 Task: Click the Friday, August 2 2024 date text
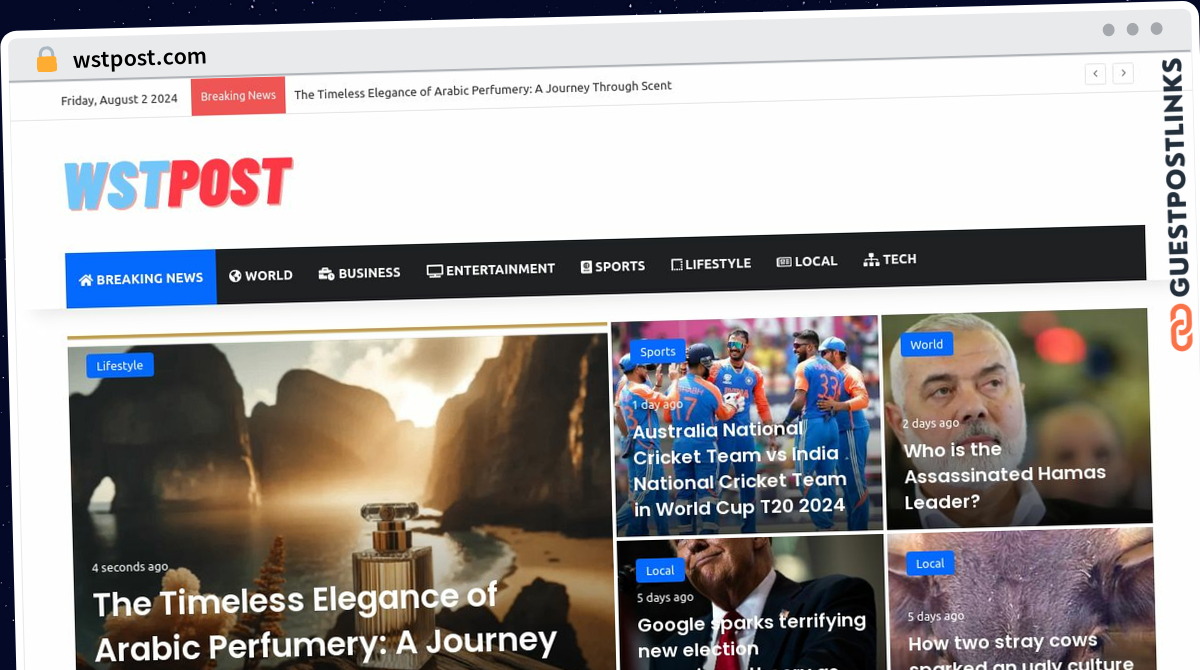click(119, 100)
